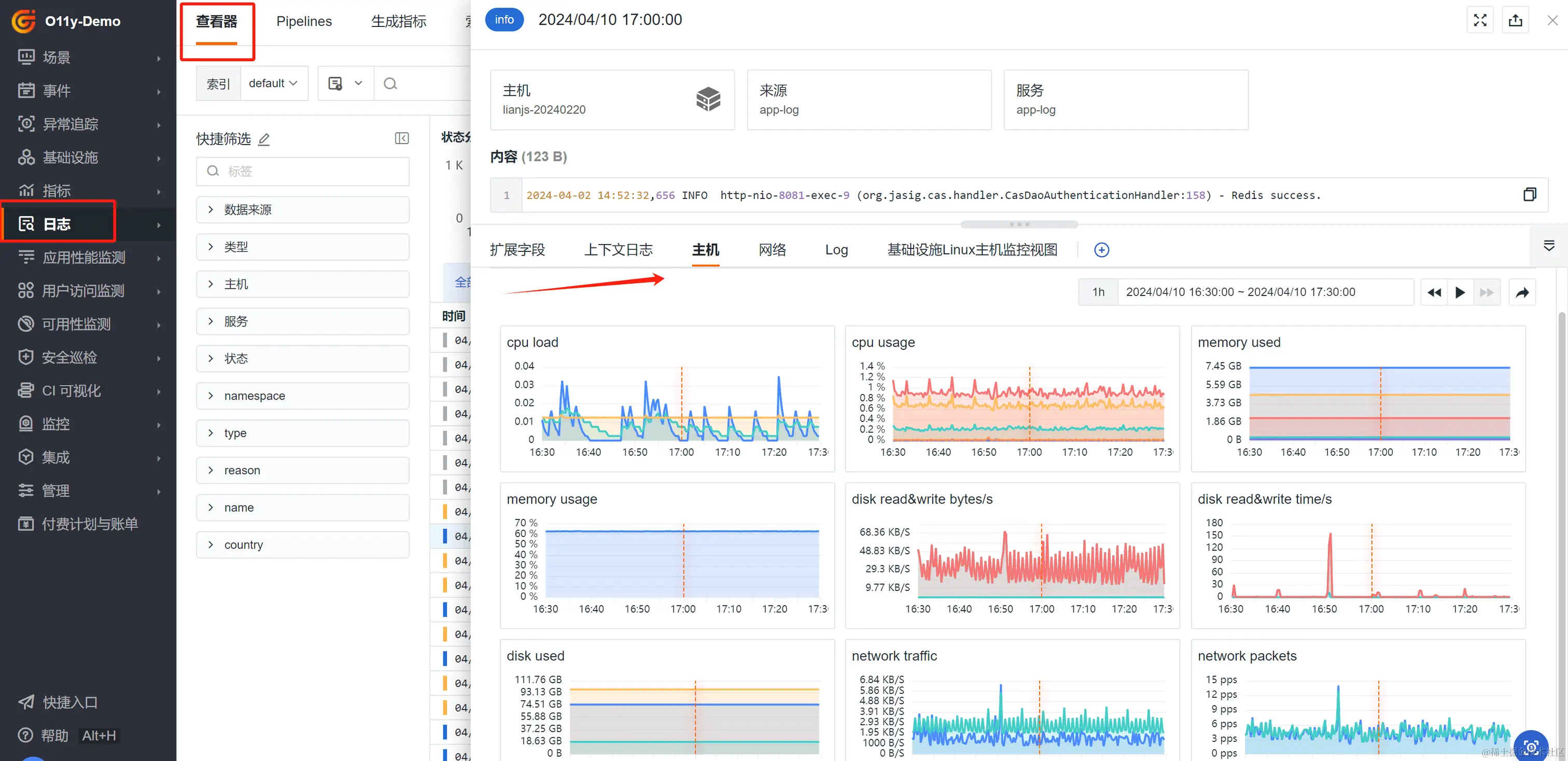Select the 网络 tab
This screenshot has height=761, width=1568.
tap(772, 250)
